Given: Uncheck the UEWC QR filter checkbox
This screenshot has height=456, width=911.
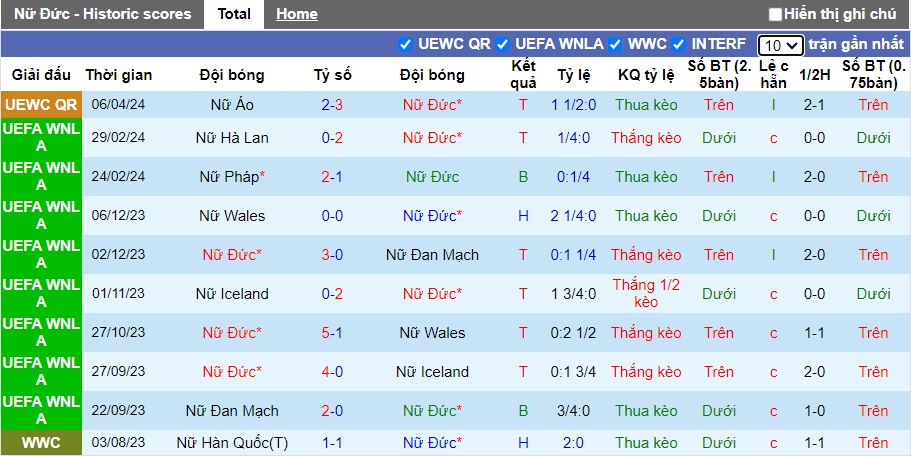Looking at the screenshot, I should 405,44.
